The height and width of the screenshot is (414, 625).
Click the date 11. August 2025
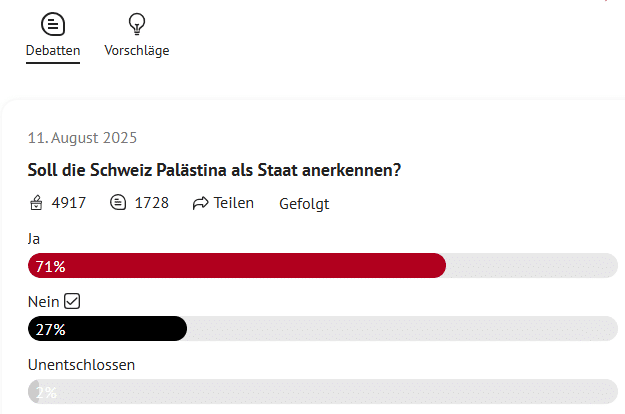(x=82, y=138)
